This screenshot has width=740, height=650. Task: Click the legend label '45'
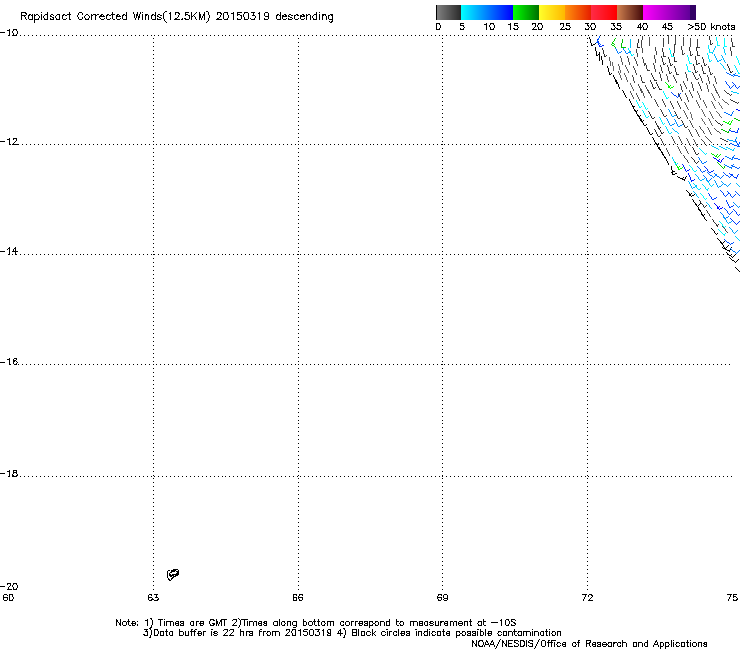pos(667,27)
